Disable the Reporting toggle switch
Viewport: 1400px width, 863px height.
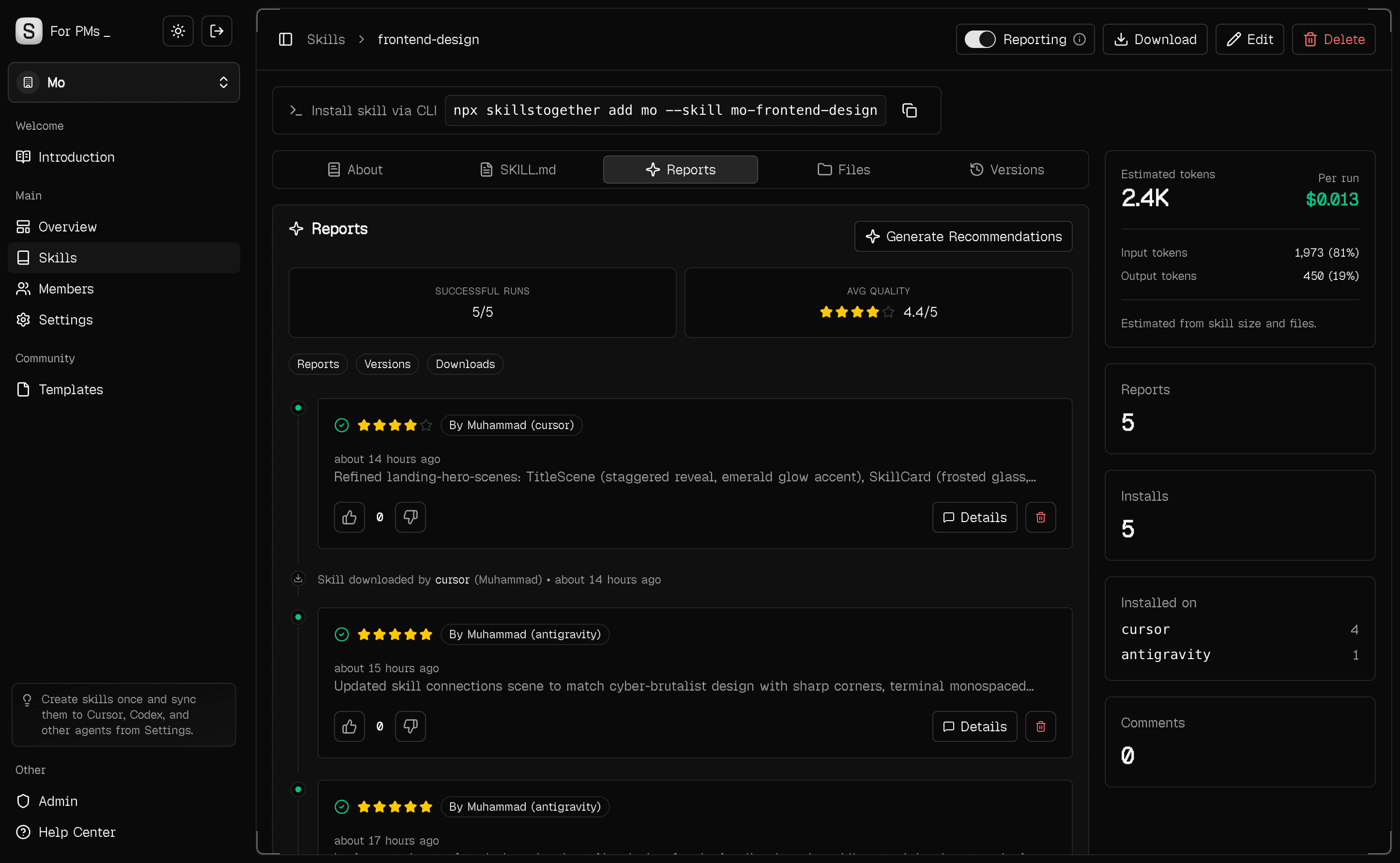(979, 39)
